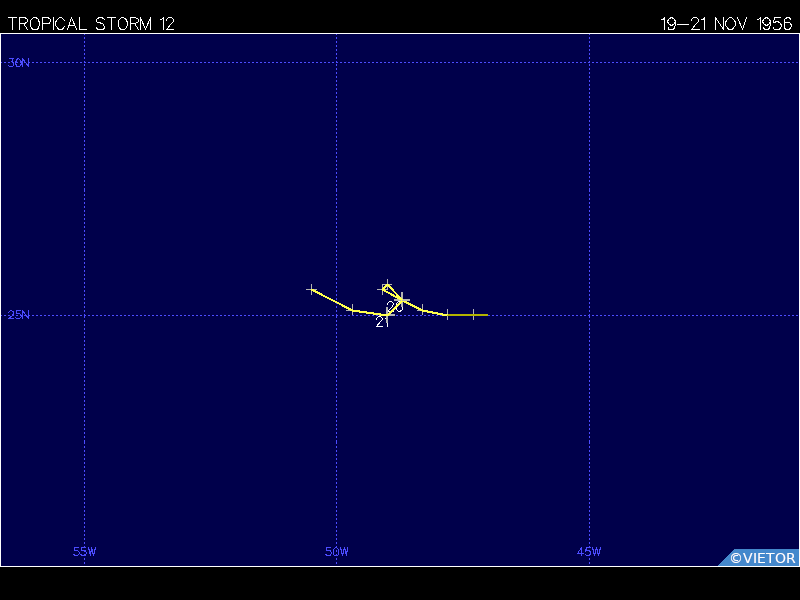Click the intersection of 50W and 25N gridlines
Viewport: 800px width, 600px height.
click(337, 315)
